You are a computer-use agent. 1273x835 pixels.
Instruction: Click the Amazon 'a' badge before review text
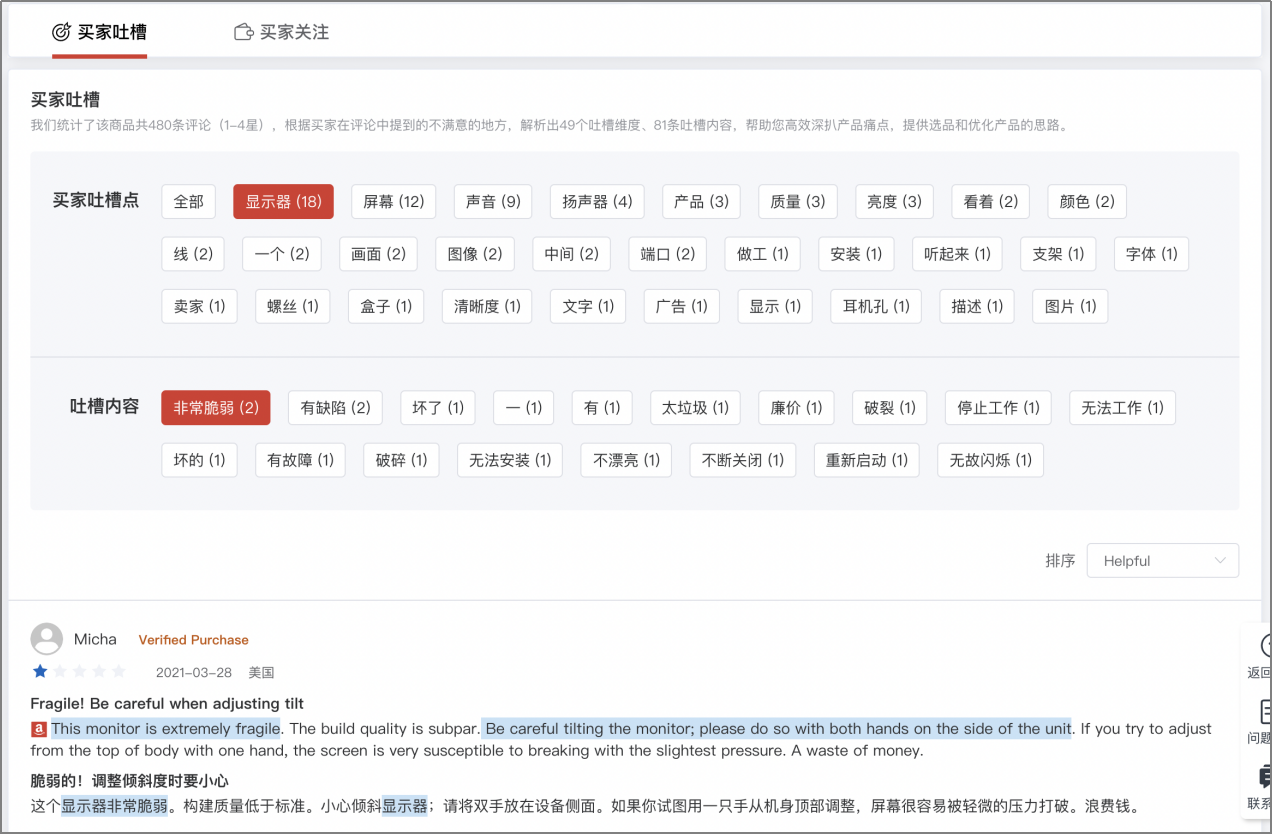click(x=38, y=729)
